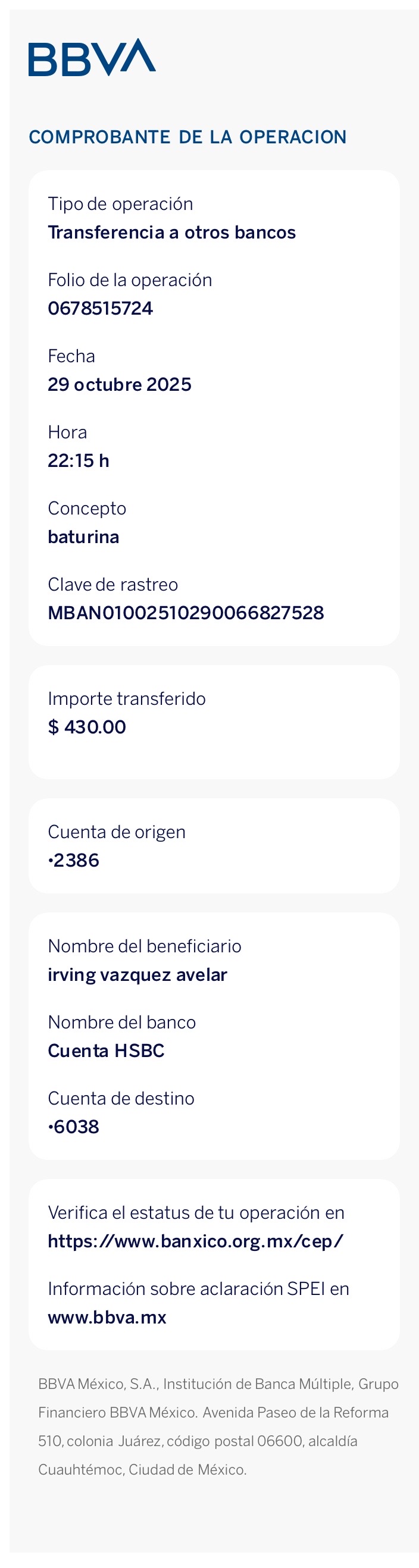Click the bank name Cuenta HSBC

tap(107, 1050)
